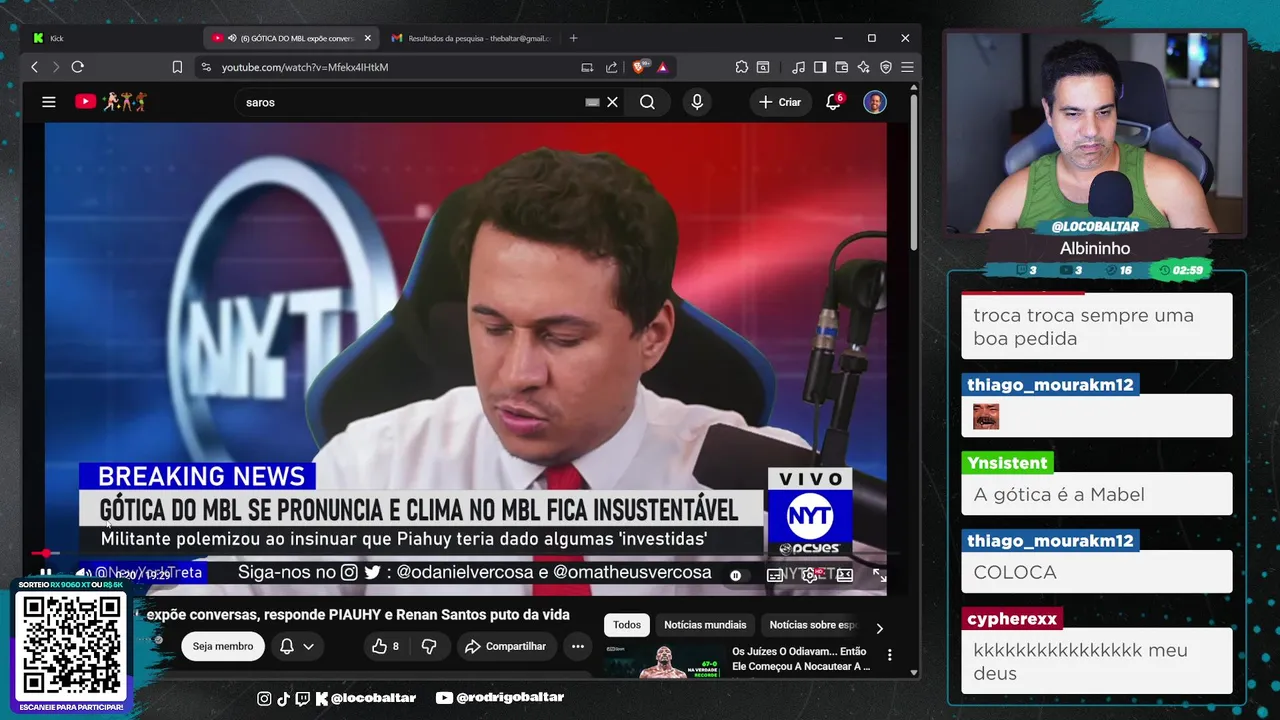Click Compartilhar share button
The image size is (1280, 720).
tap(506, 646)
